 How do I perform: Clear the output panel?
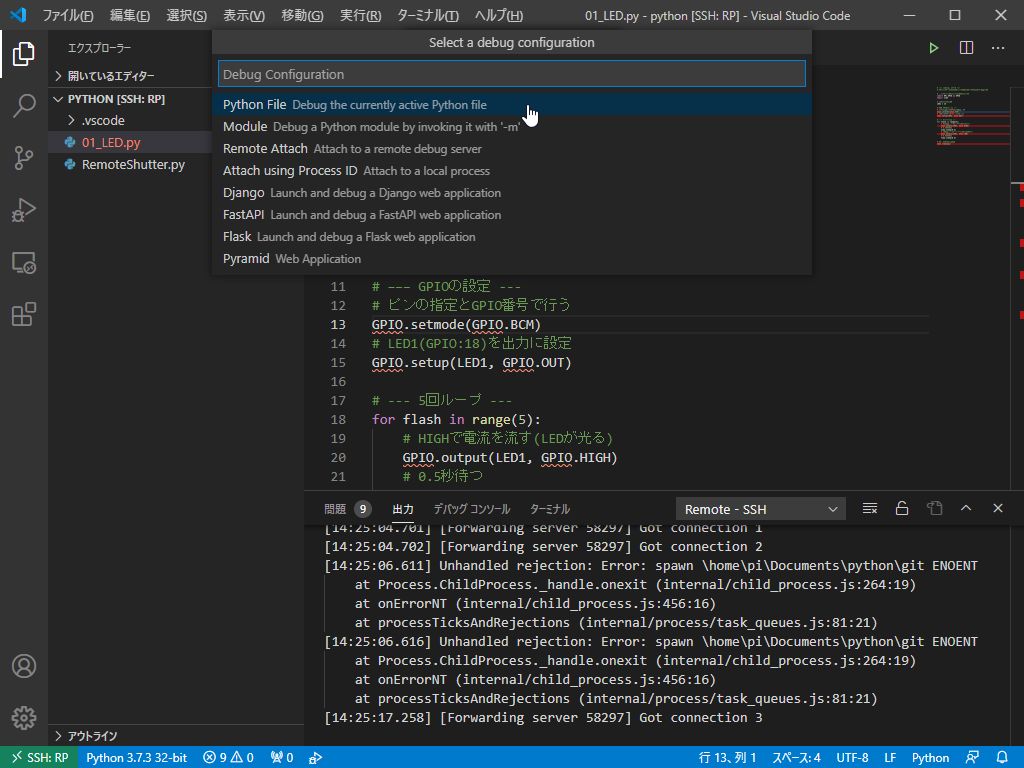click(x=870, y=508)
